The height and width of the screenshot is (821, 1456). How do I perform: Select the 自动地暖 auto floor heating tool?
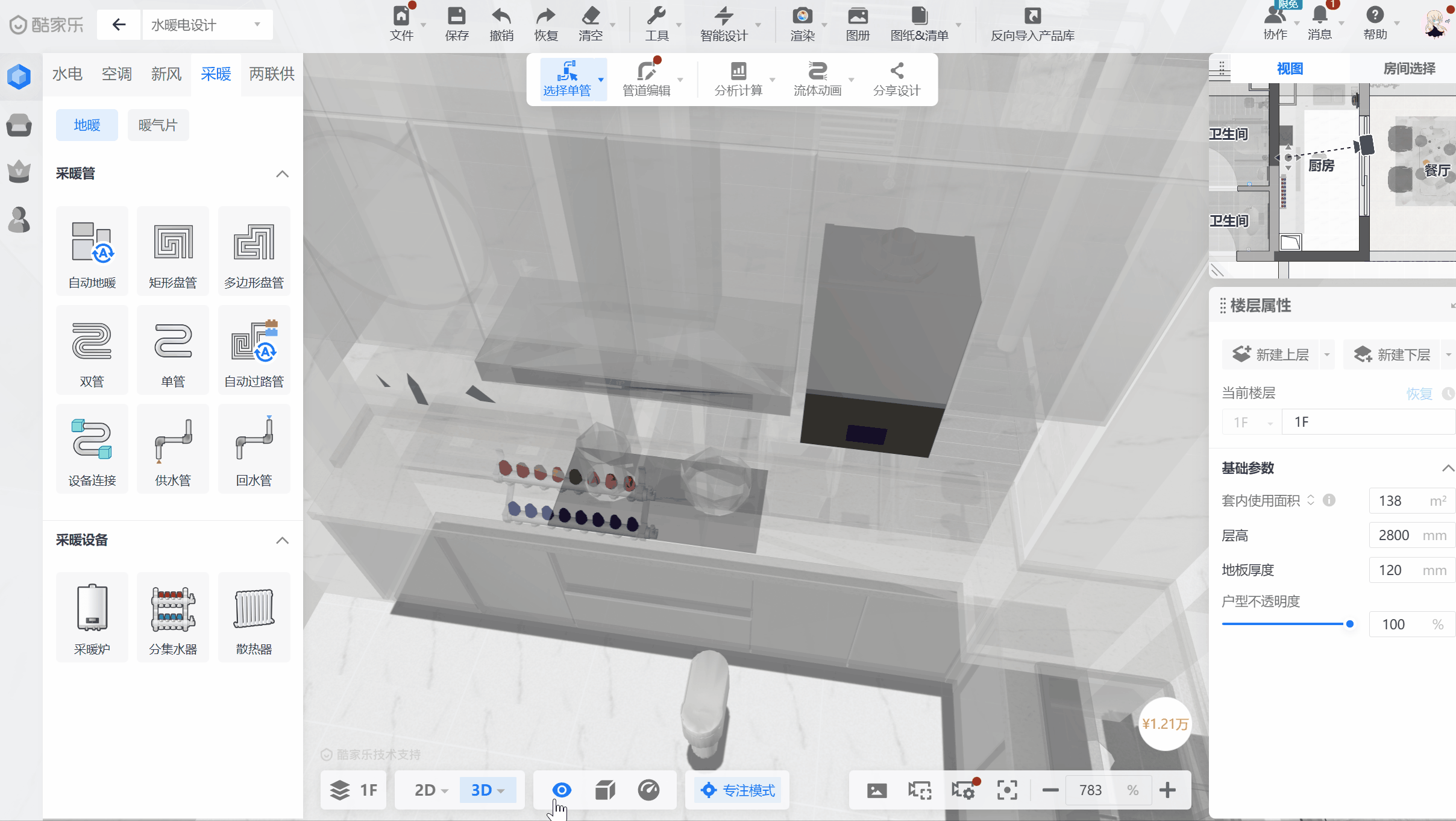[x=92, y=251]
